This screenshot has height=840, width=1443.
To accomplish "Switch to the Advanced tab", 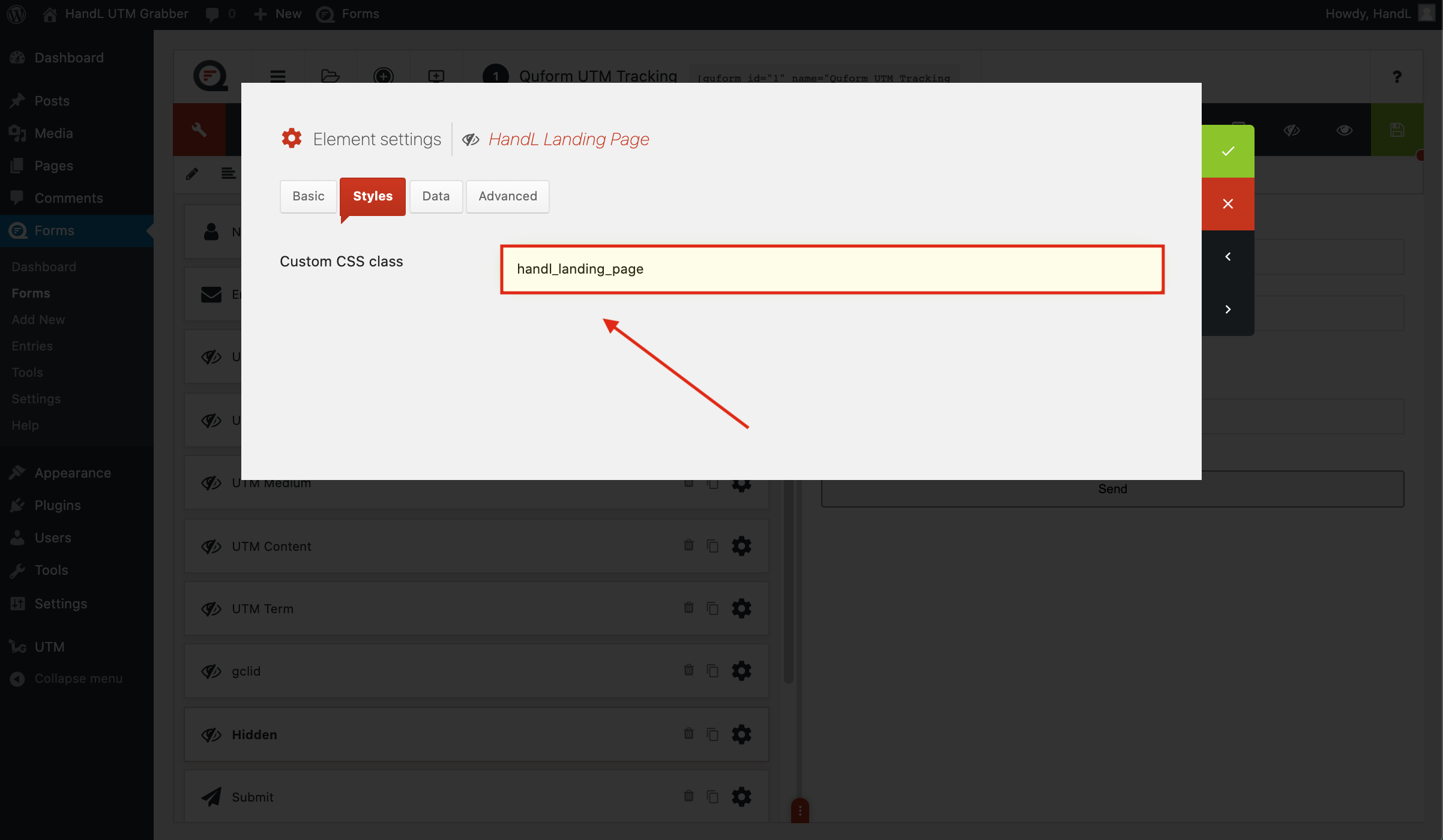I will pos(508,196).
